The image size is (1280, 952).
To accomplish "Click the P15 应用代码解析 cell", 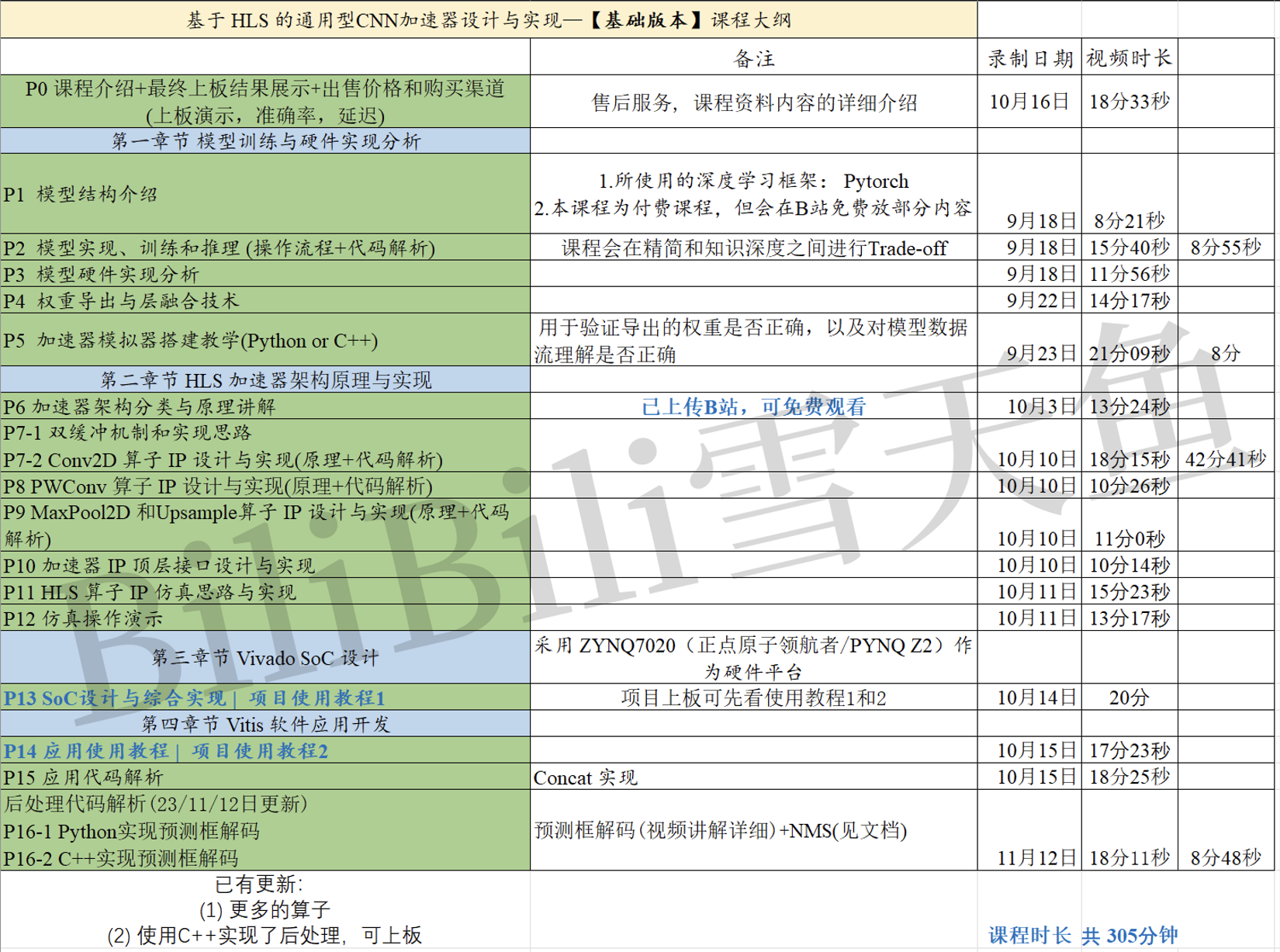I will click(265, 777).
